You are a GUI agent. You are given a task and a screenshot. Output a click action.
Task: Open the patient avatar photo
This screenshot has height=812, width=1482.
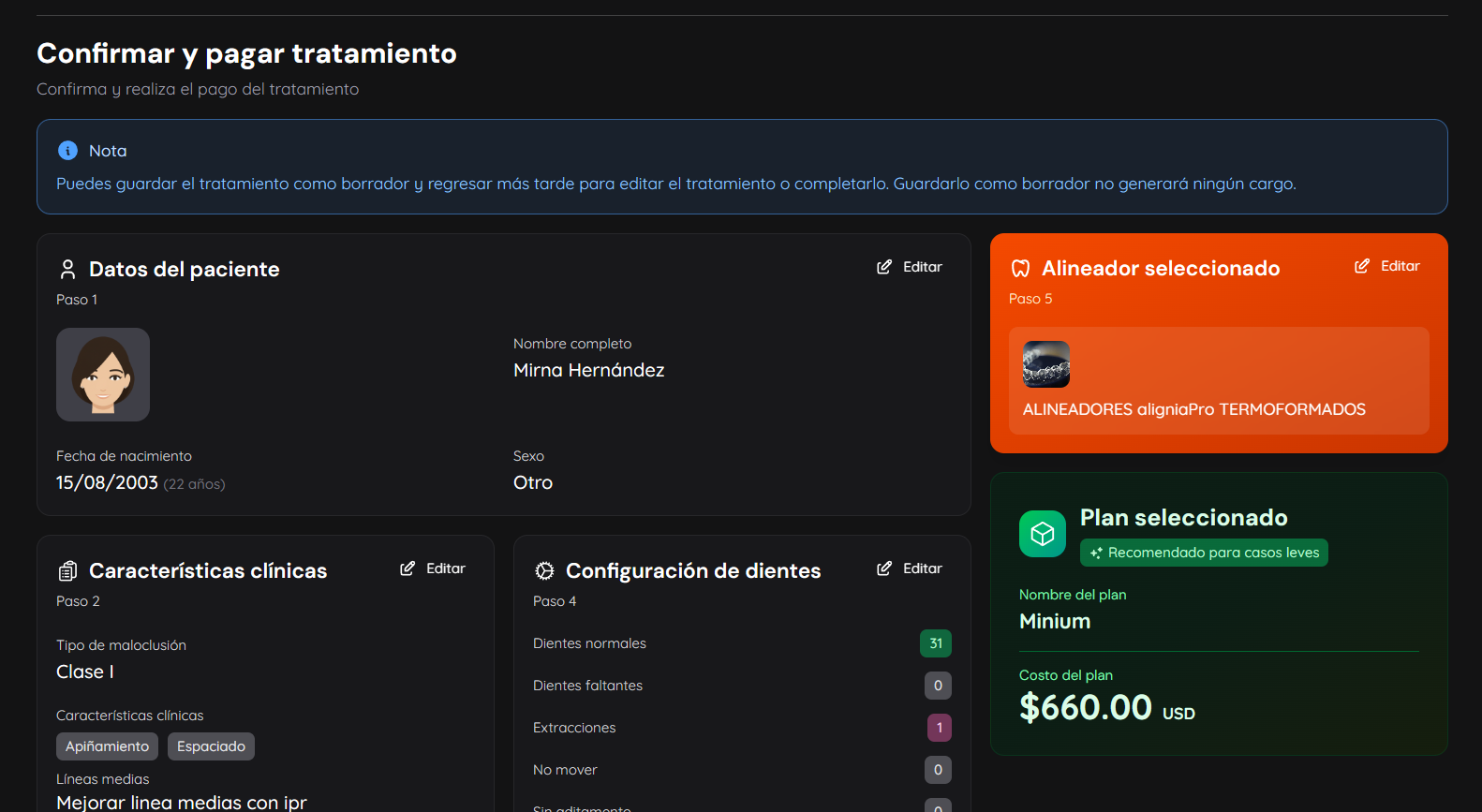click(x=103, y=375)
